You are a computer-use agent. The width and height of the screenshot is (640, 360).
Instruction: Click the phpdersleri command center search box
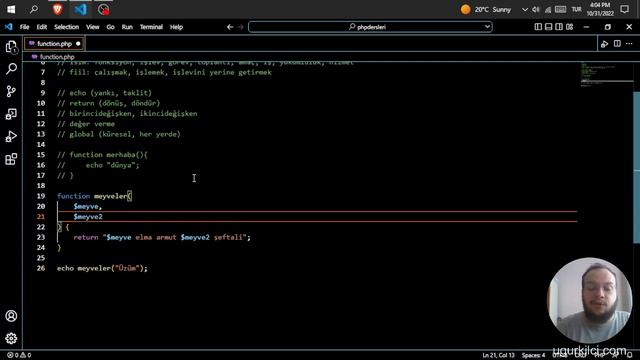tap(370, 27)
